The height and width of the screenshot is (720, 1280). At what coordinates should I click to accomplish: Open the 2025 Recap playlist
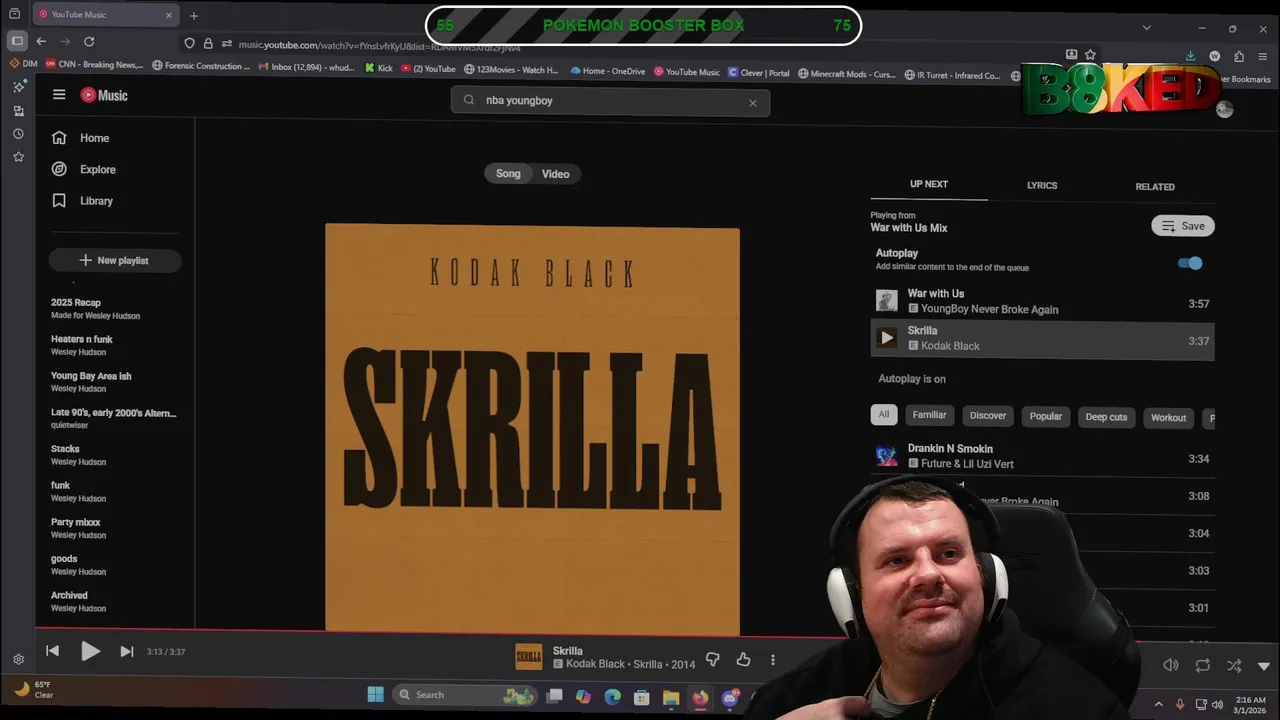coord(76,303)
